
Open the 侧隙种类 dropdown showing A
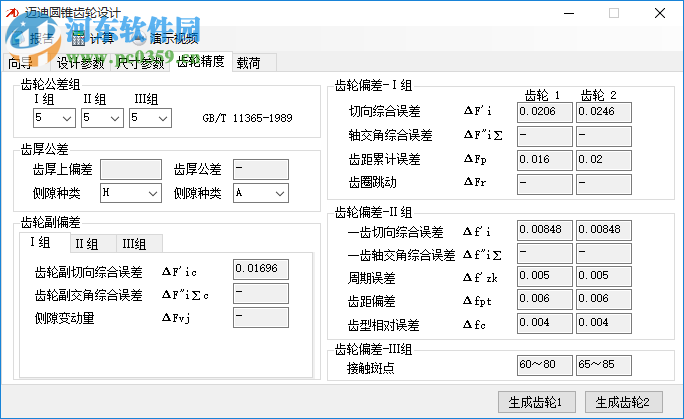pyautogui.click(x=260, y=193)
